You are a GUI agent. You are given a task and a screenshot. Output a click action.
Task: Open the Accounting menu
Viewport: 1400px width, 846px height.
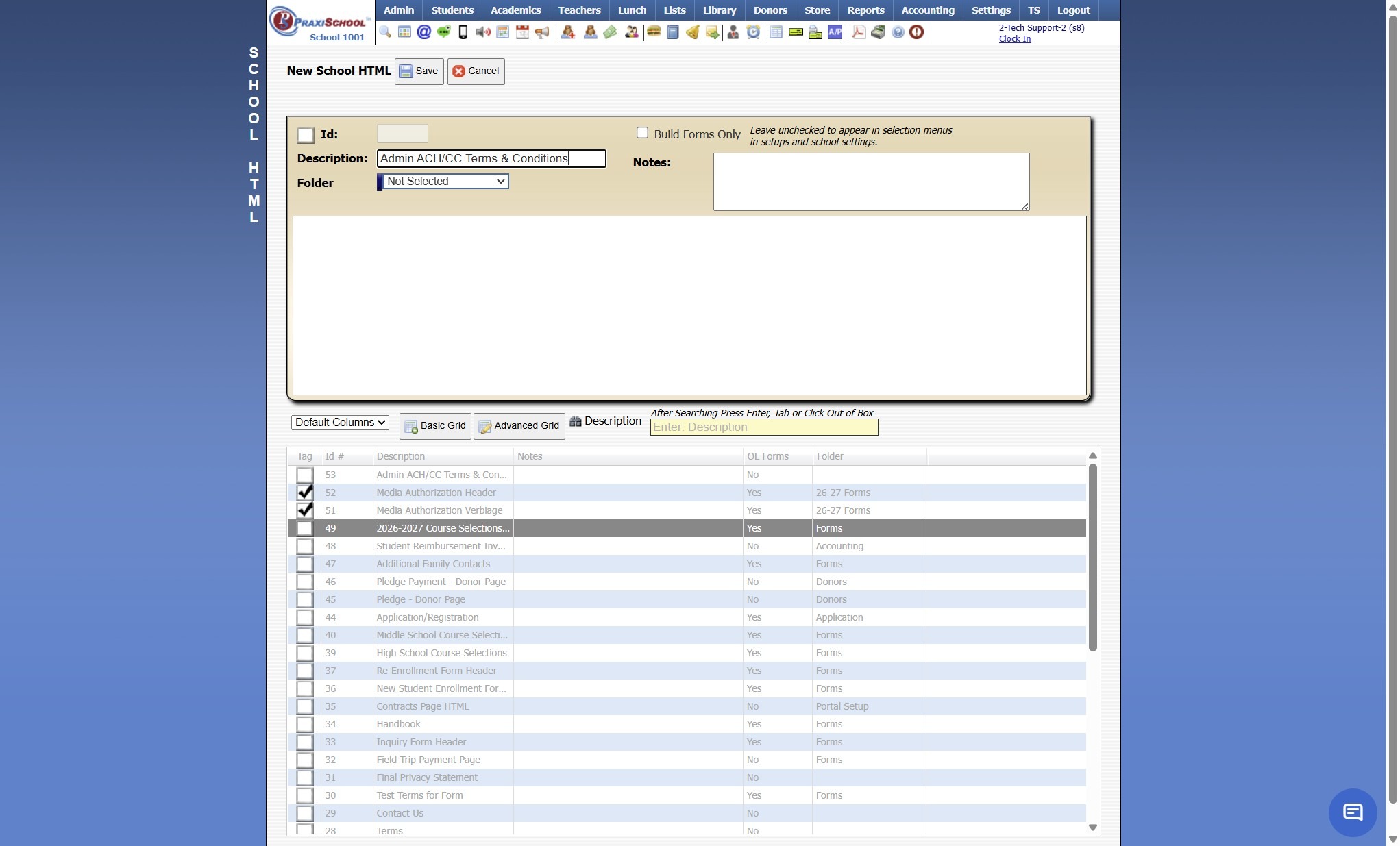click(927, 10)
